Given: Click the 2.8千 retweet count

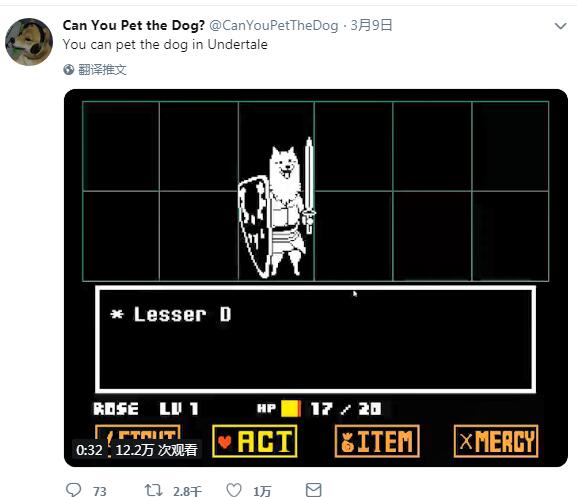Looking at the screenshot, I should (187, 491).
